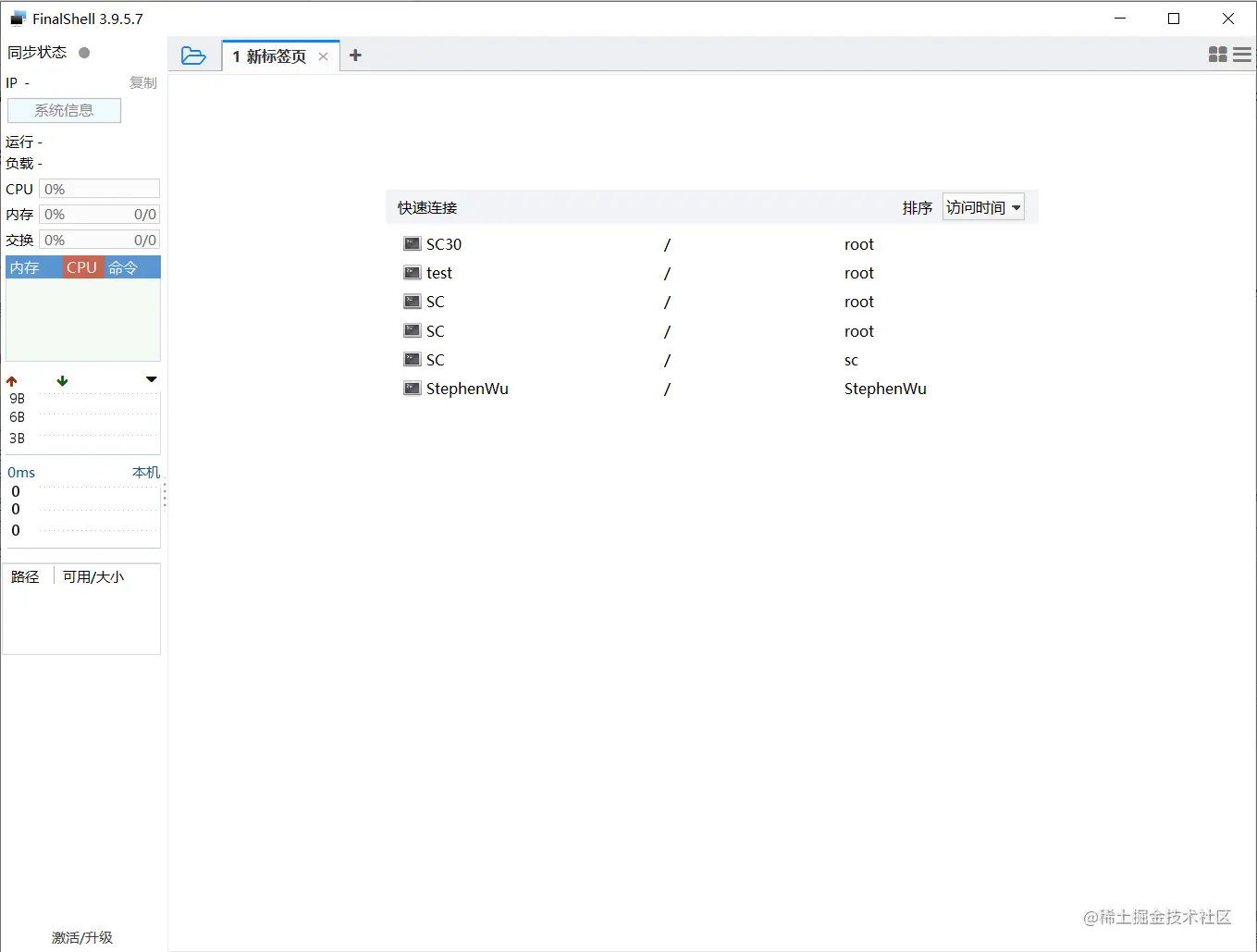Add a new tab with plus icon
The height and width of the screenshot is (952, 1257).
pyautogui.click(x=355, y=56)
